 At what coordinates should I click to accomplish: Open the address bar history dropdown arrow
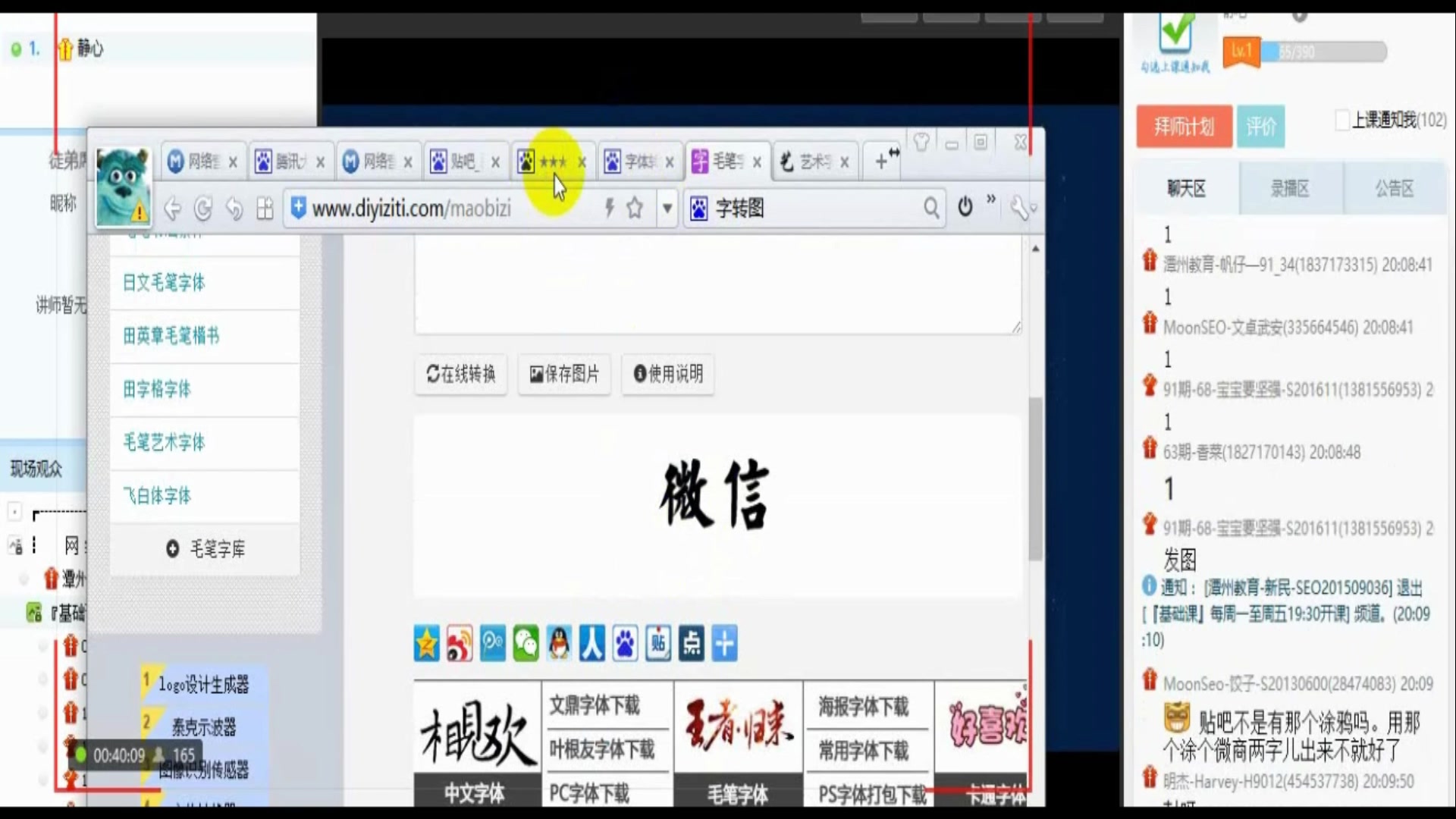pos(667,208)
